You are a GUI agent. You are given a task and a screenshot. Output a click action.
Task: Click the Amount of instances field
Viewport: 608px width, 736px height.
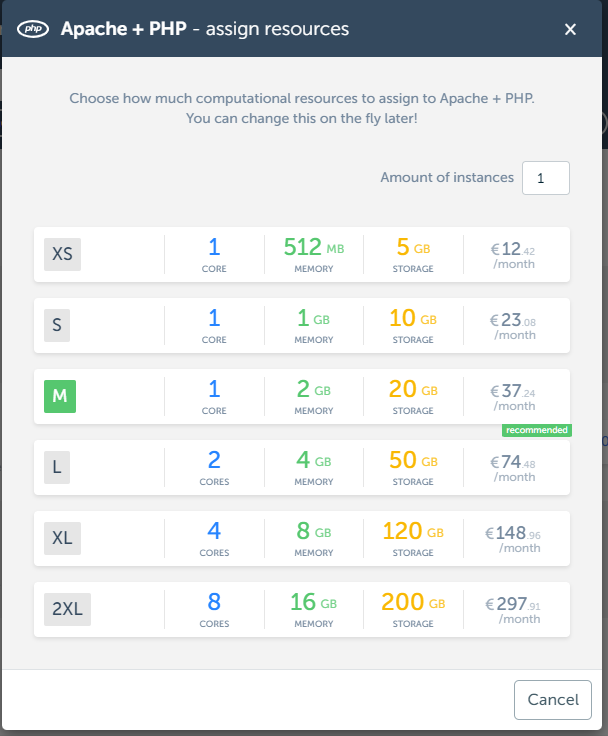546,178
